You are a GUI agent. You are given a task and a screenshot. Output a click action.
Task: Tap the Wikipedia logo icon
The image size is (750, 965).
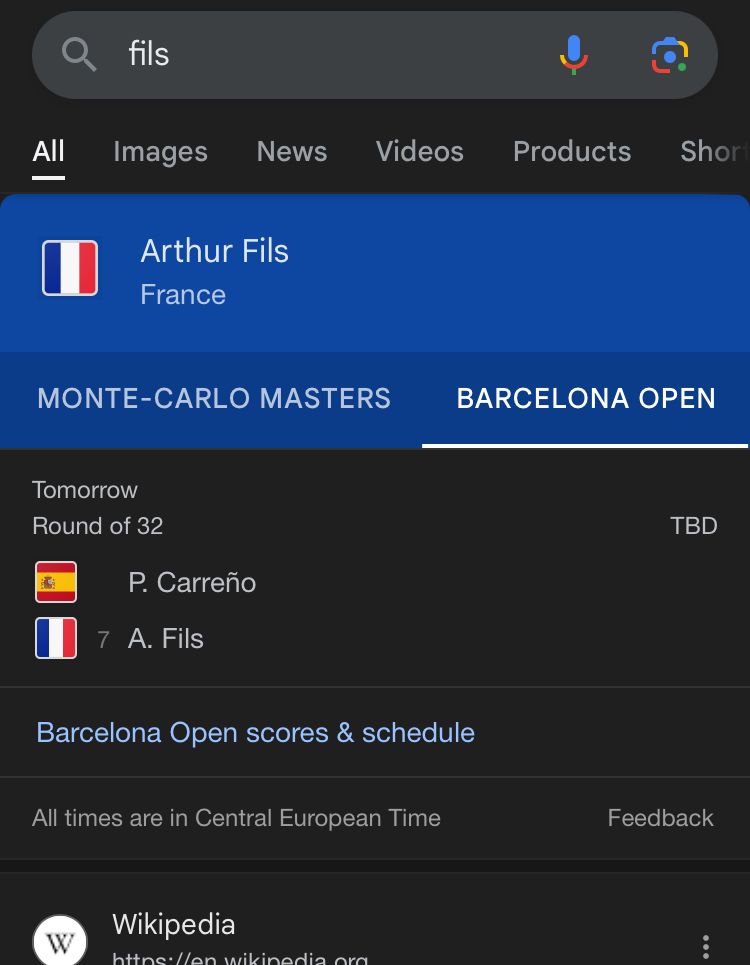coord(60,942)
